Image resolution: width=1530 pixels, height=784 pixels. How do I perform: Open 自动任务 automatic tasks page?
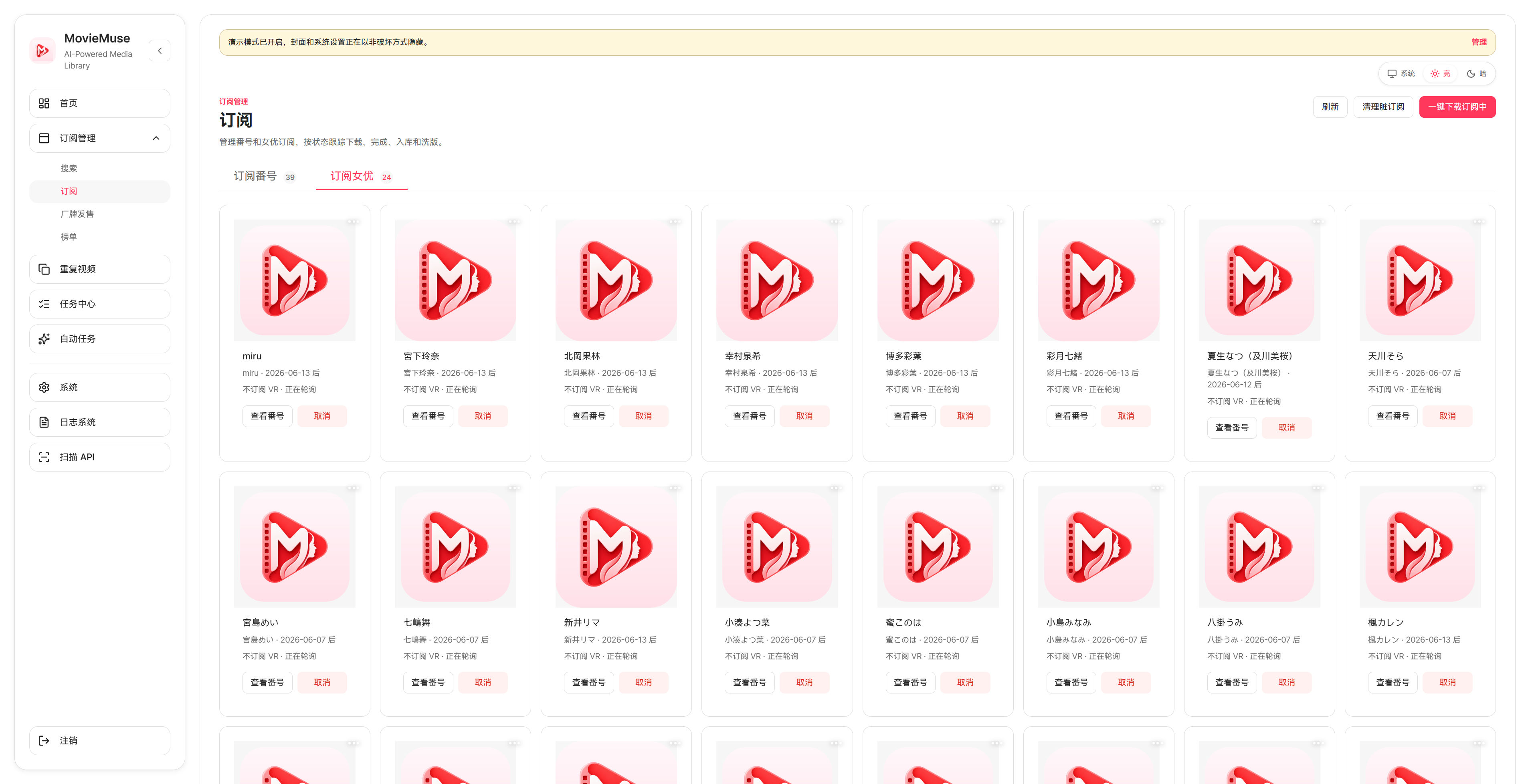[100, 339]
